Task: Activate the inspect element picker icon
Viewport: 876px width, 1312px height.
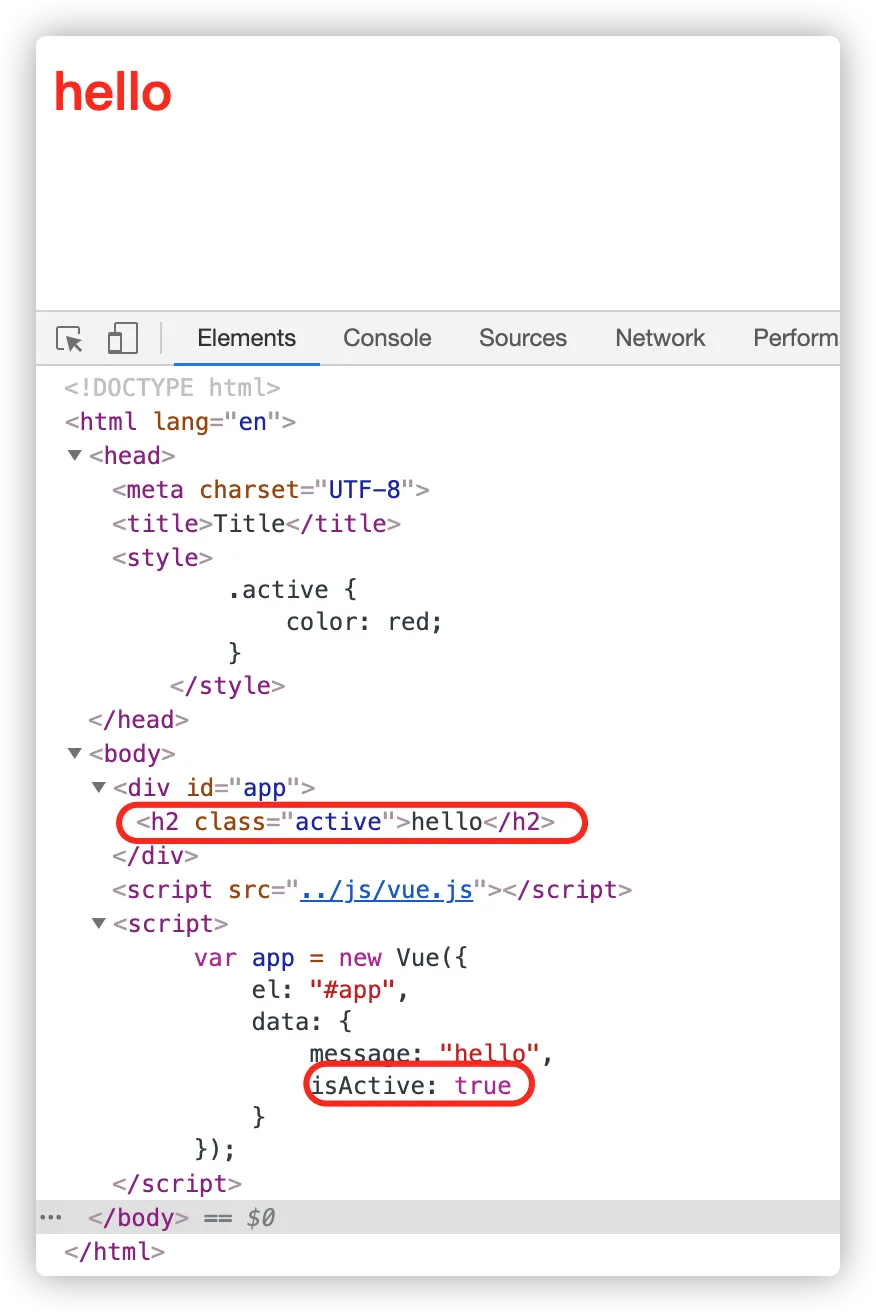Action: click(x=70, y=339)
